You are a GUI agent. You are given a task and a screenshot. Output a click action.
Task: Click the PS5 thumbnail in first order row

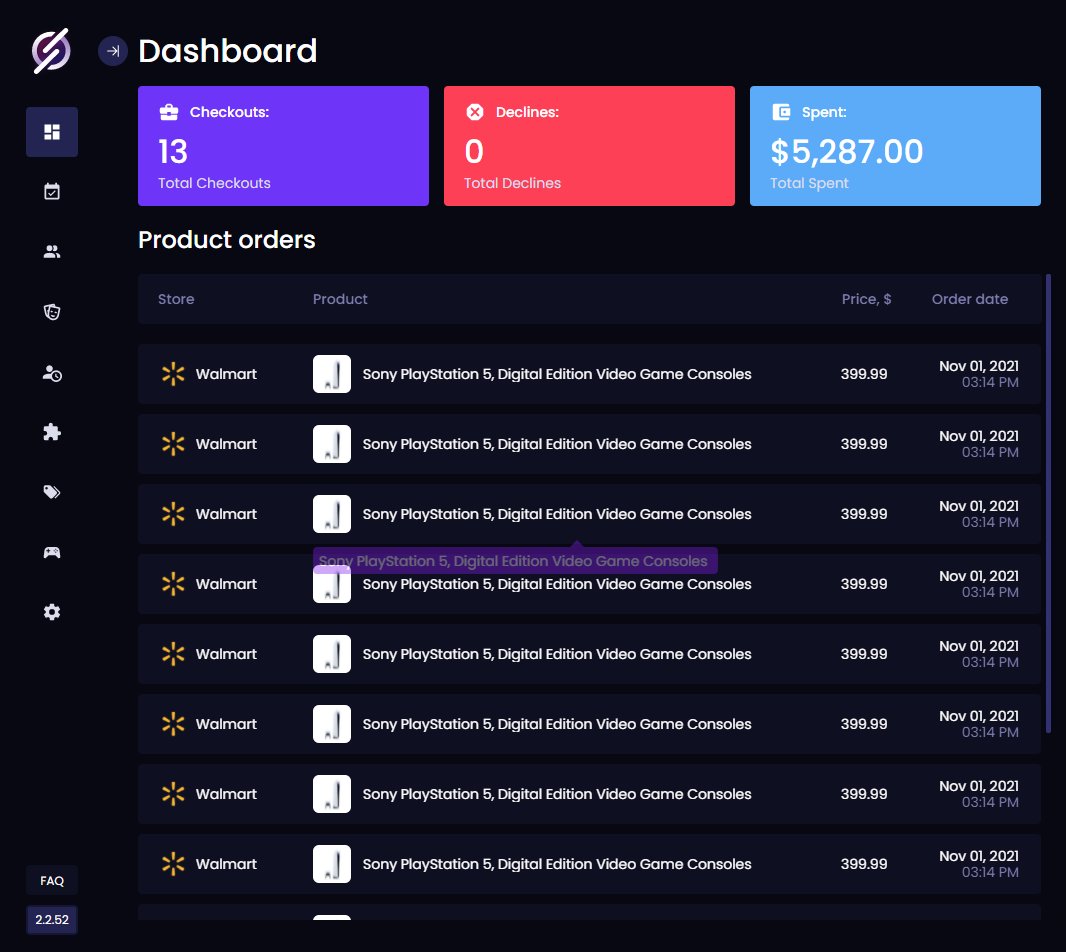click(332, 374)
